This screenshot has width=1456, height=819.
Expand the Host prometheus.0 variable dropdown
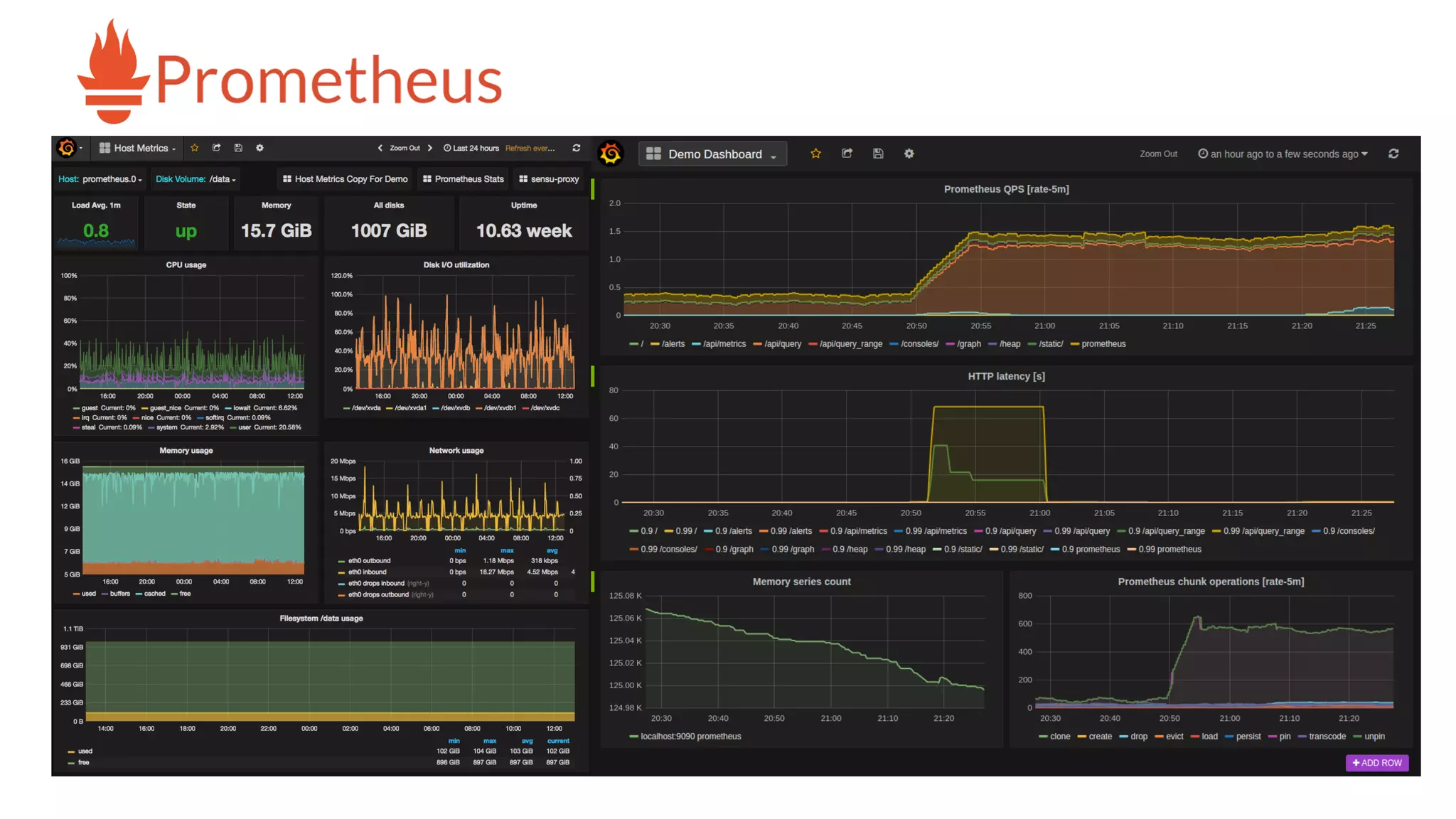point(109,179)
